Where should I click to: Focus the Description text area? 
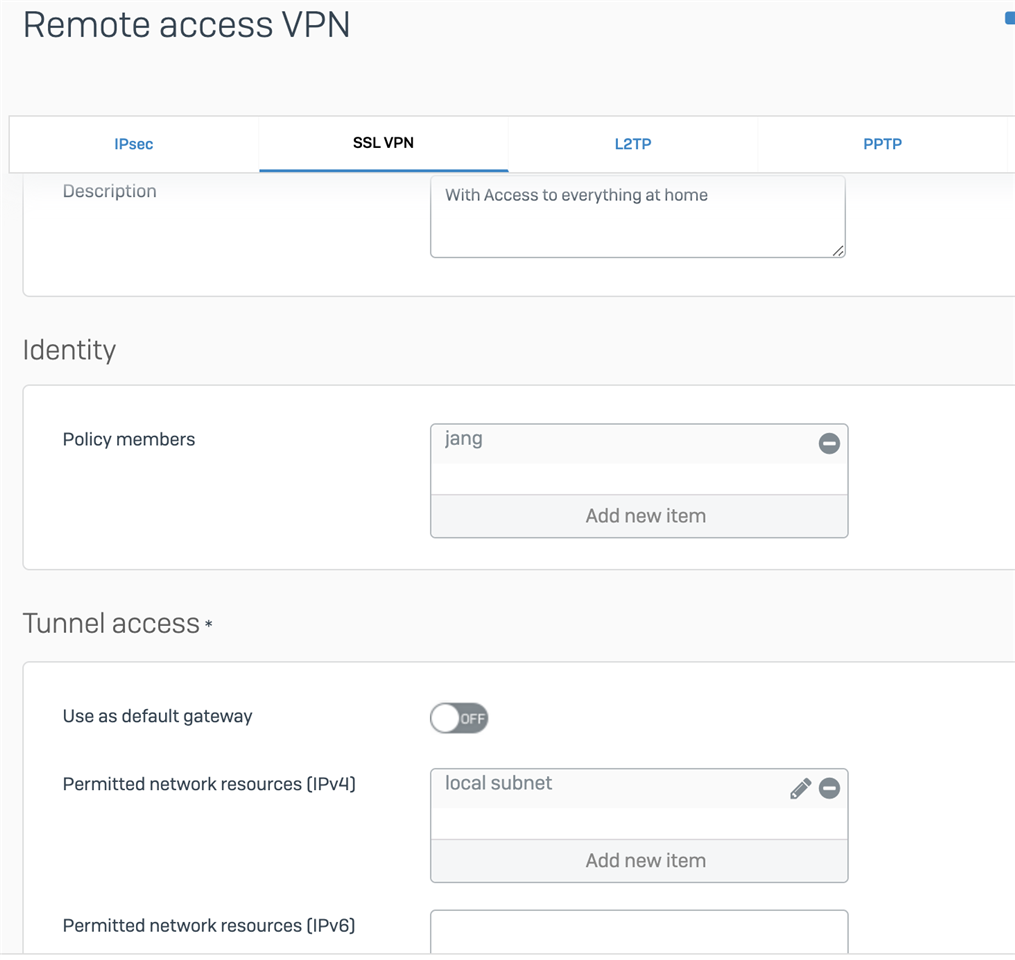pyautogui.click(x=638, y=217)
